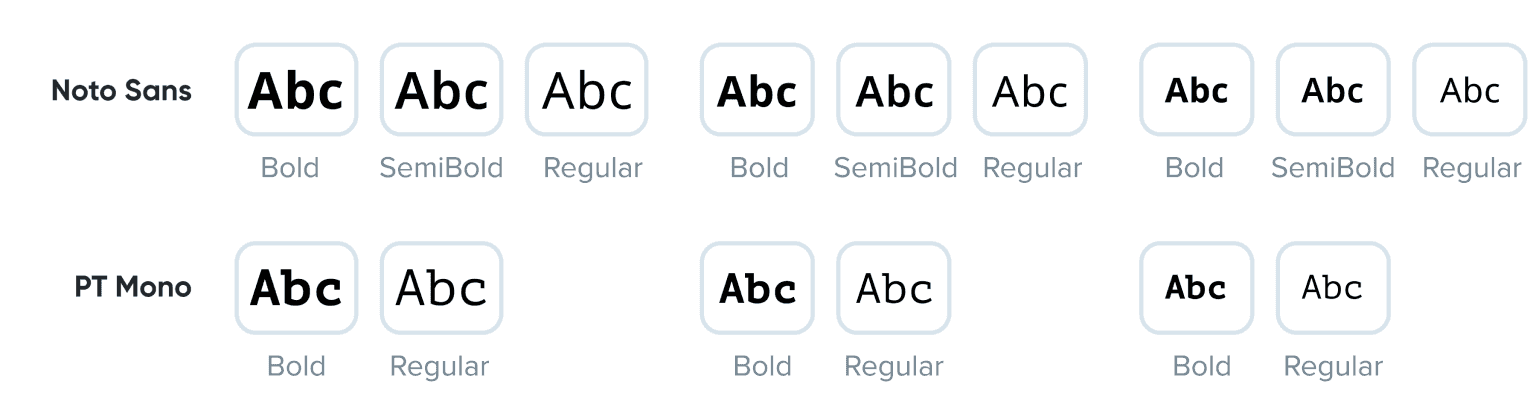Viewport: 1536px width, 419px height.
Task: Pick the medium-size Noto Sans Regular tile
Action: coord(1030,90)
